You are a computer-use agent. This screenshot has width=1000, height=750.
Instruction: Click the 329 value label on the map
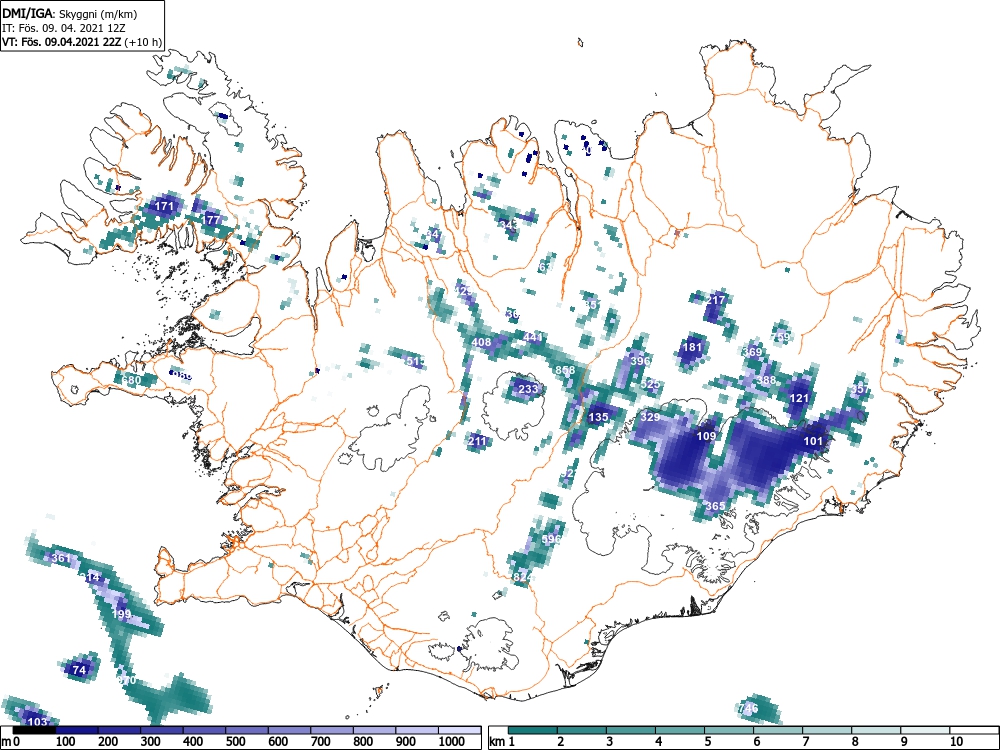point(650,417)
